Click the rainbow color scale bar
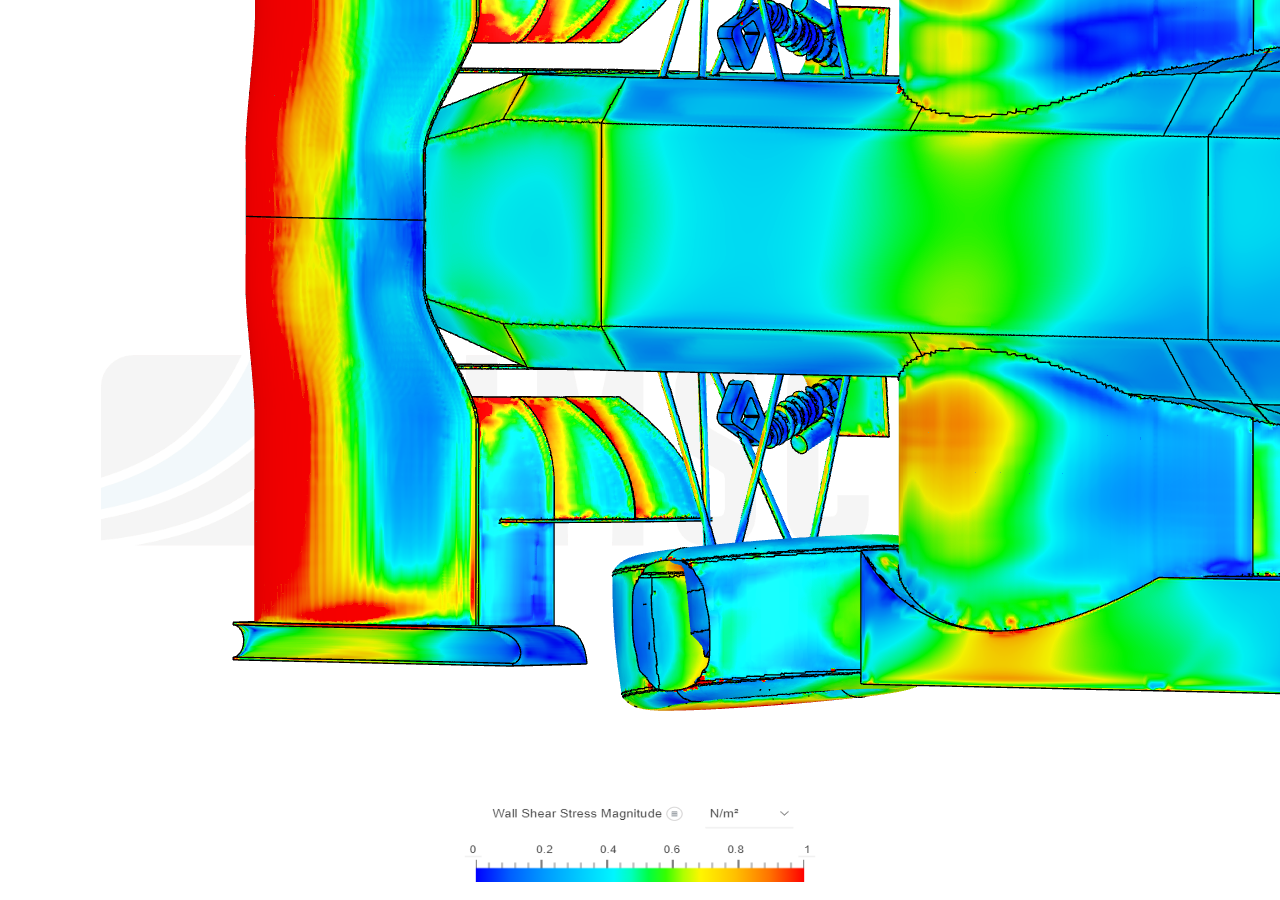Image resolution: width=1280 pixels, height=900 pixels. (640, 875)
